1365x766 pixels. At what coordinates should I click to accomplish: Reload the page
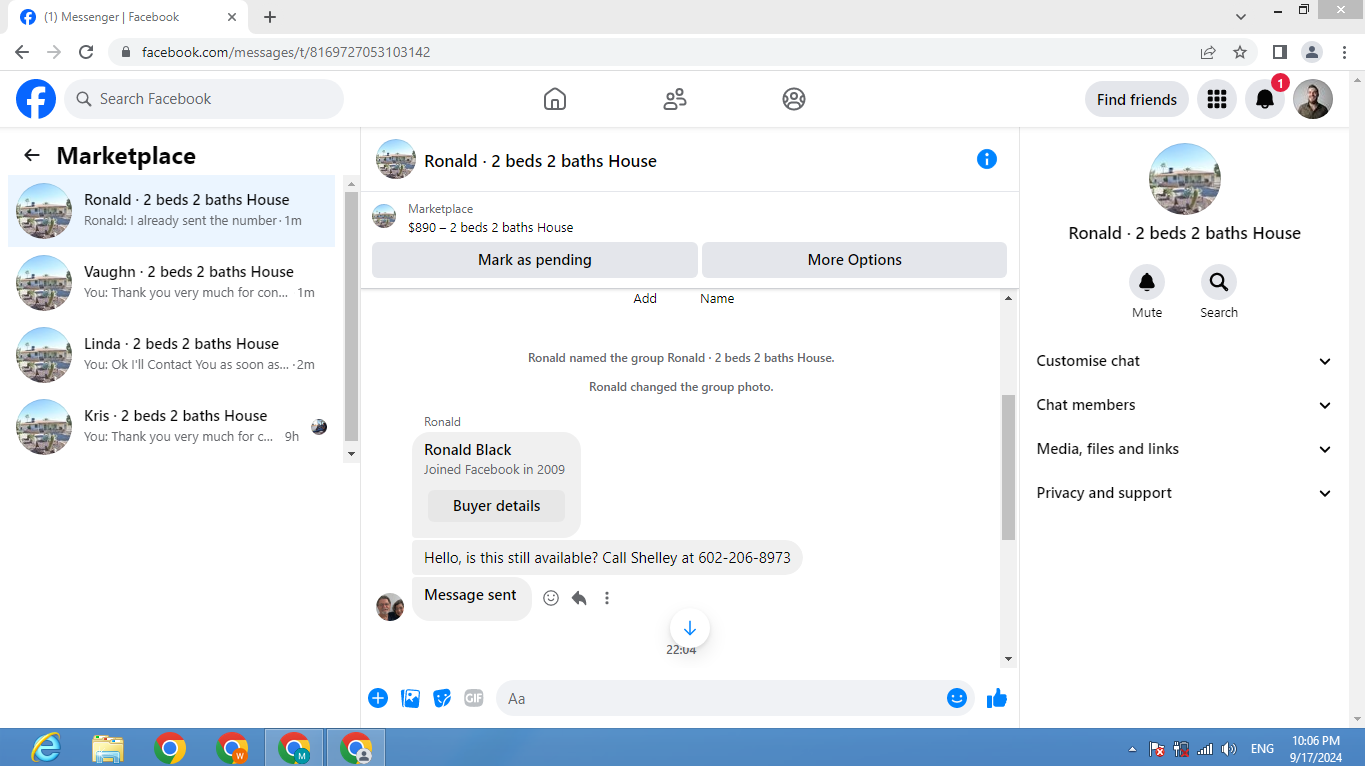coord(86,52)
